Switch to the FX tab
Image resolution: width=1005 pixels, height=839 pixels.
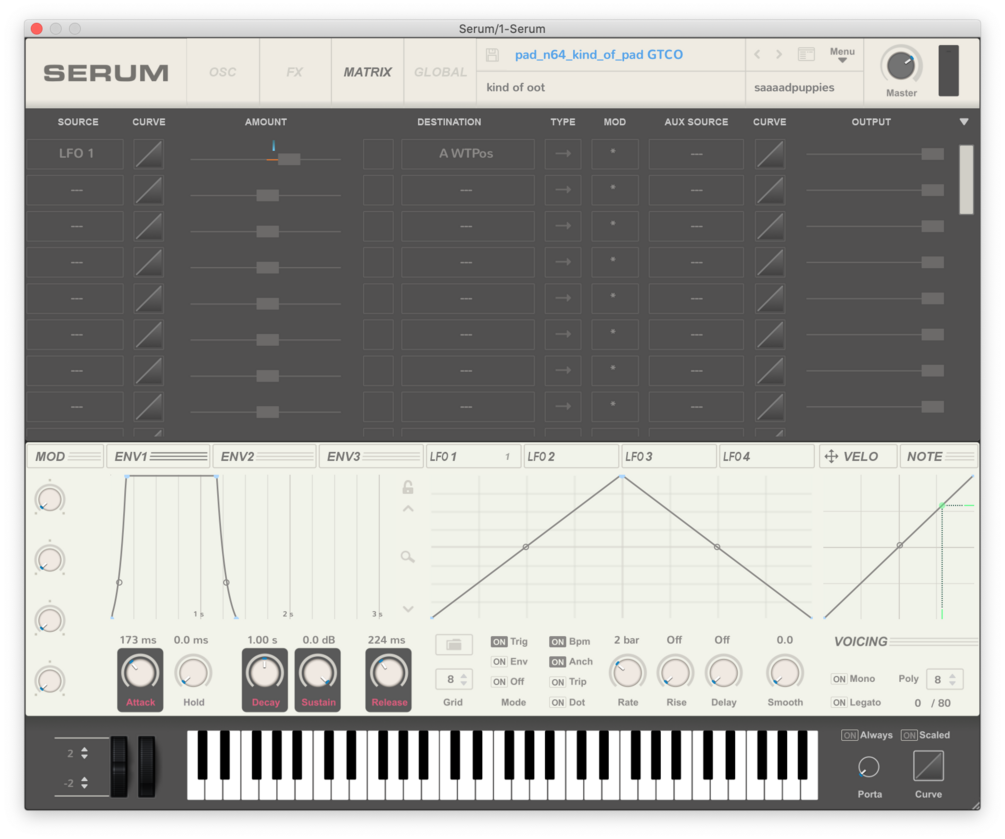click(x=295, y=72)
